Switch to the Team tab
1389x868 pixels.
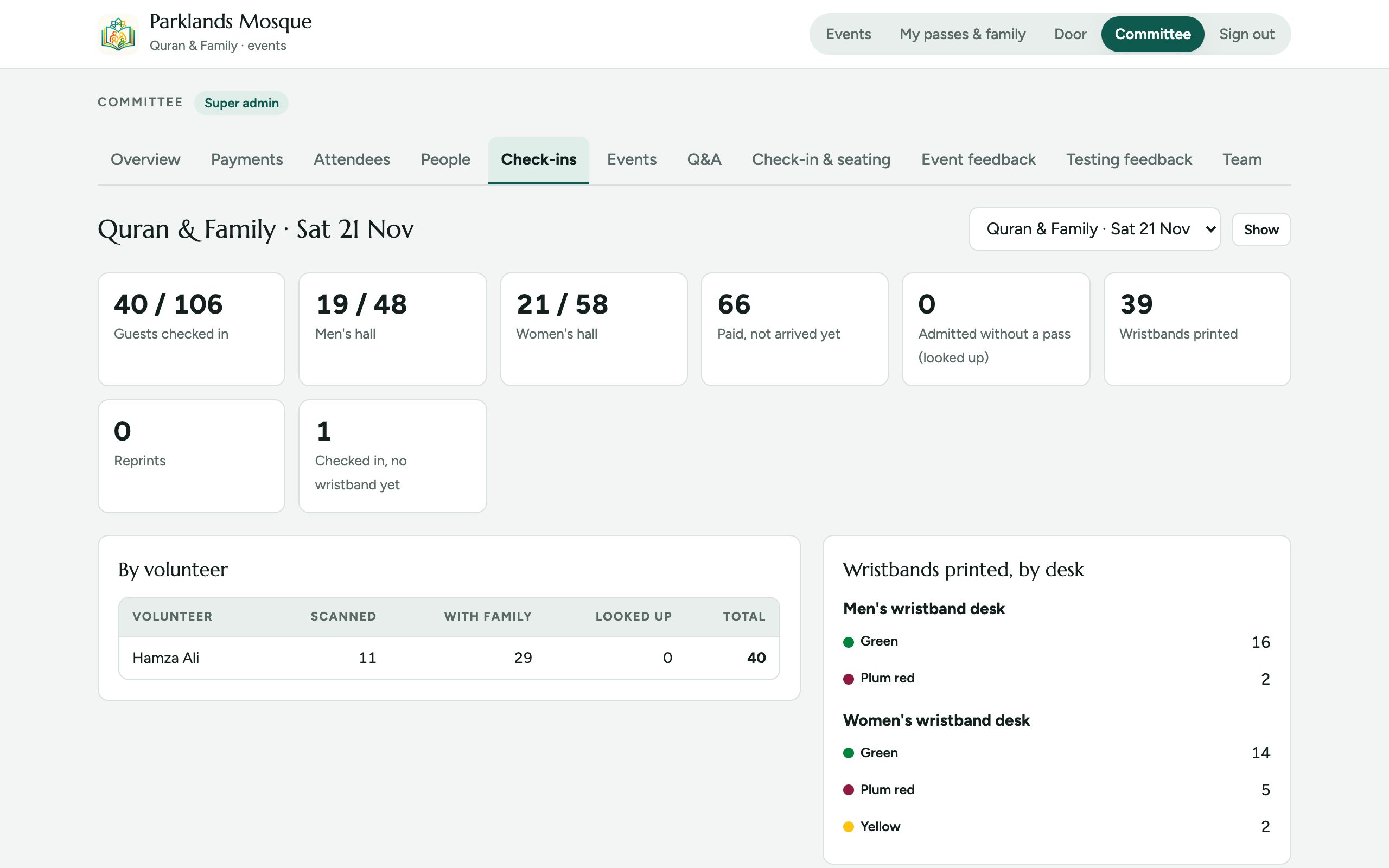[1242, 159]
